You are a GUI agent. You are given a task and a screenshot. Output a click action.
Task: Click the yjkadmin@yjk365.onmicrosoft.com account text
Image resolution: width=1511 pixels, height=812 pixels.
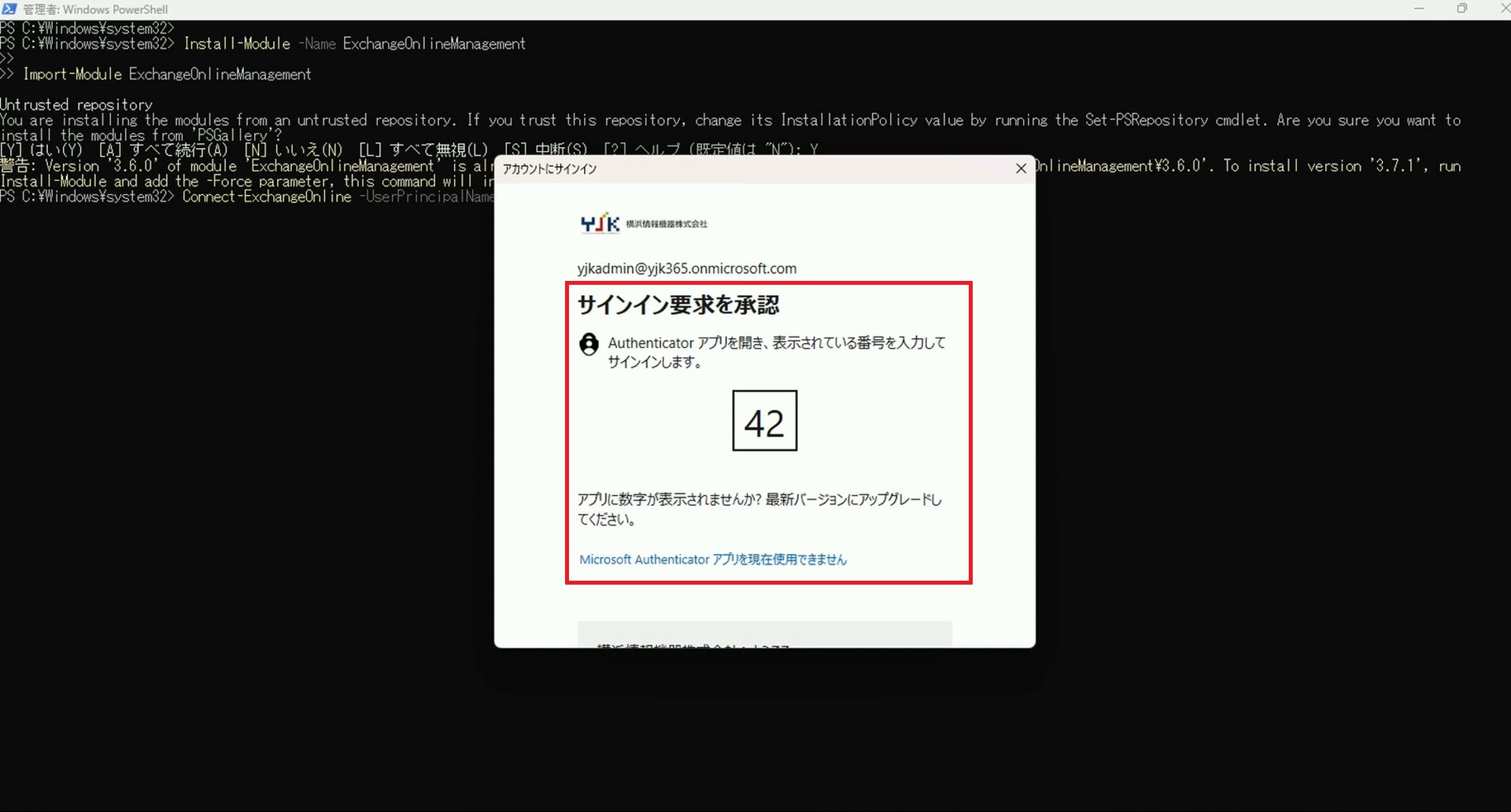tap(686, 268)
